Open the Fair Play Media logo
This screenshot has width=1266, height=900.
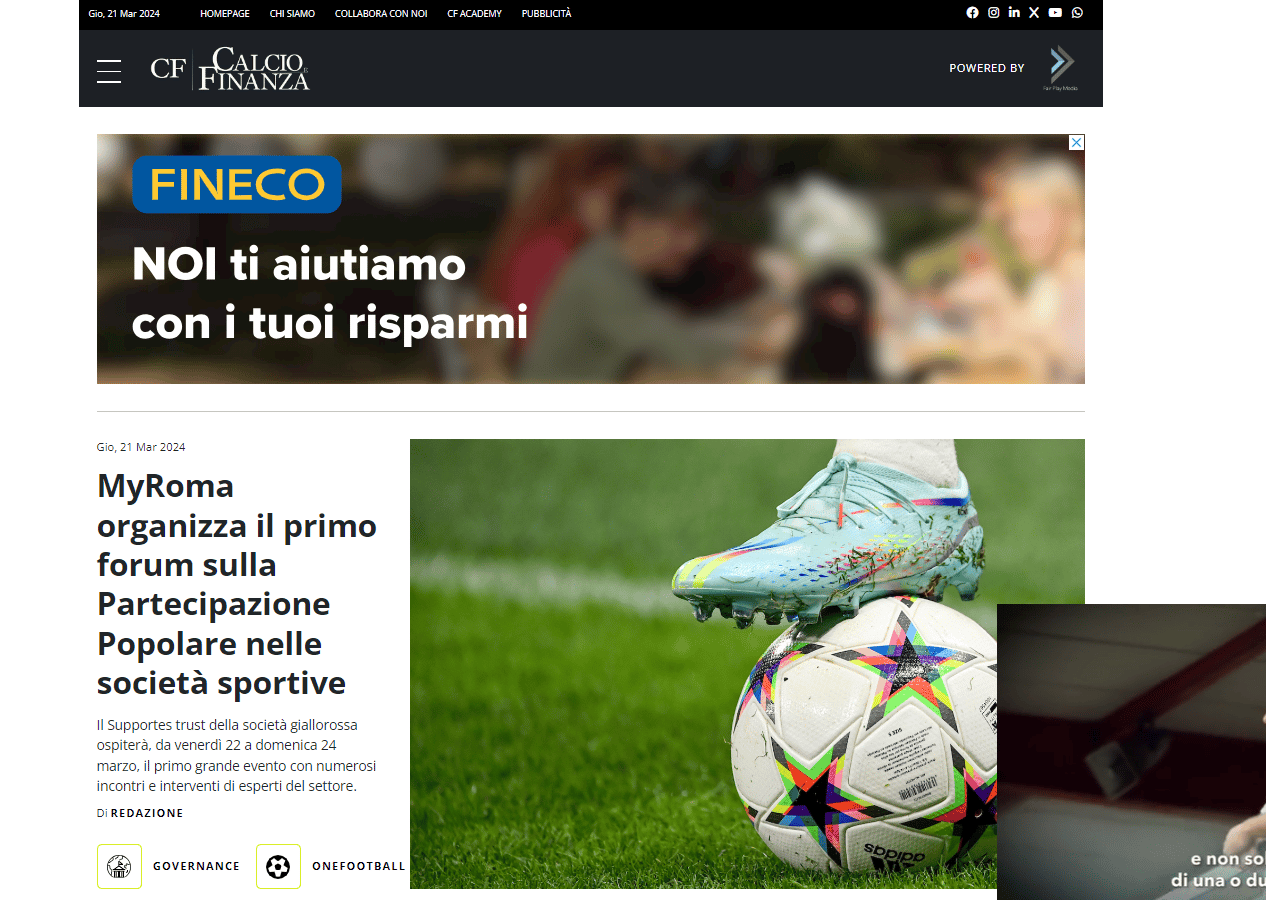click(1061, 68)
